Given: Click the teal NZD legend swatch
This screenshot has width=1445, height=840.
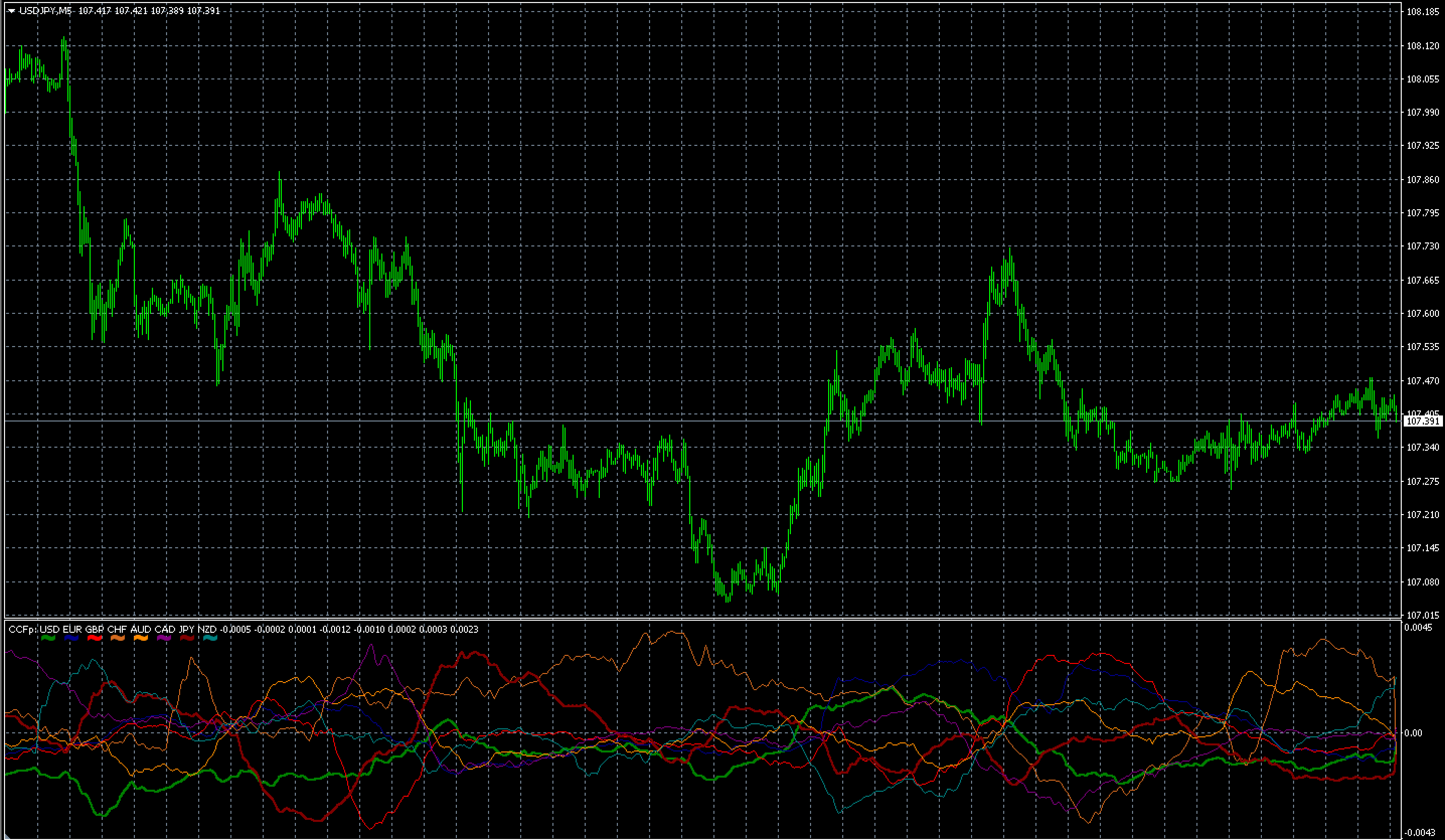Looking at the screenshot, I should pyautogui.click(x=210, y=638).
